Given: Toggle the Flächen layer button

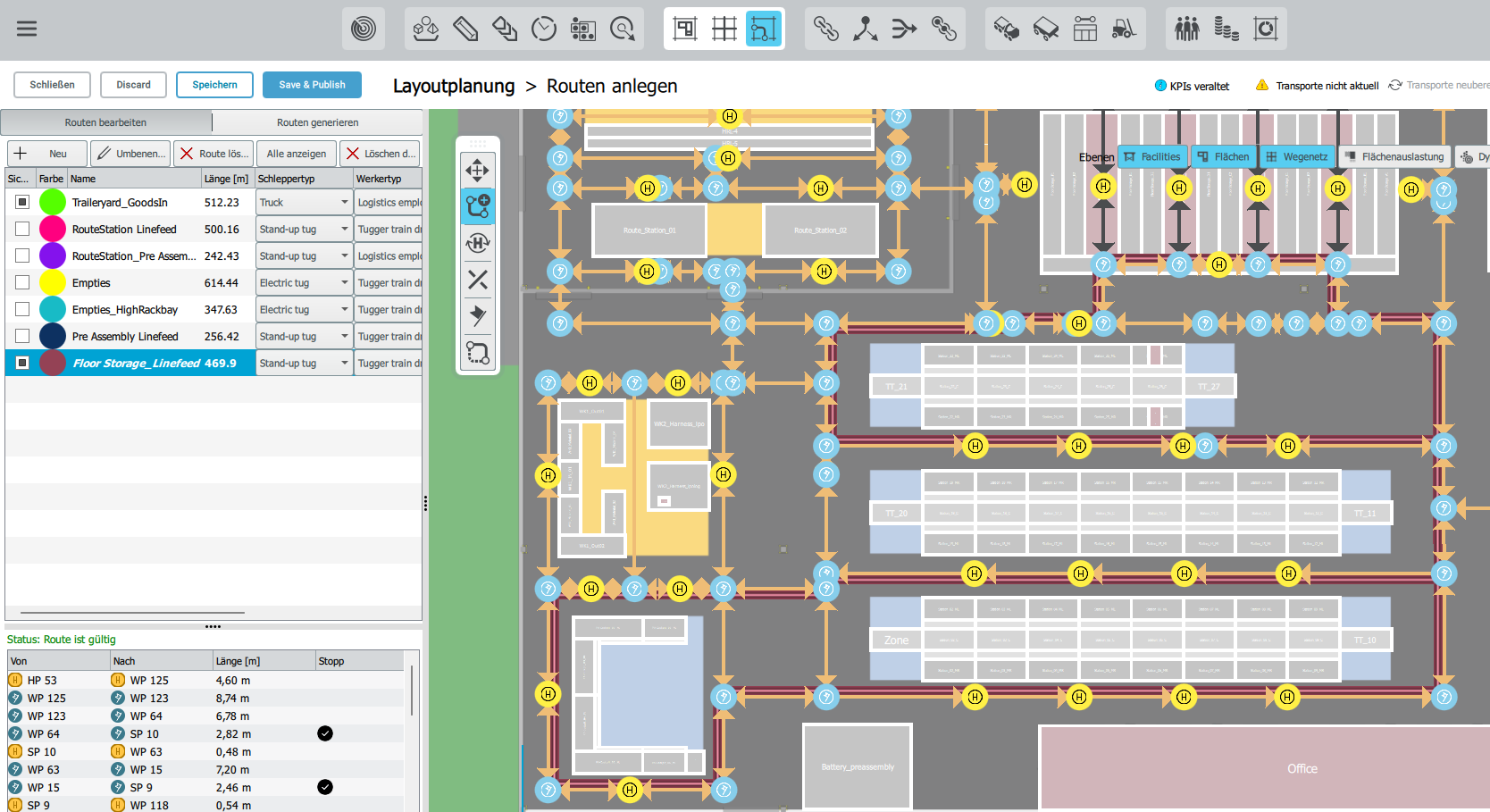Looking at the screenshot, I should (1223, 156).
